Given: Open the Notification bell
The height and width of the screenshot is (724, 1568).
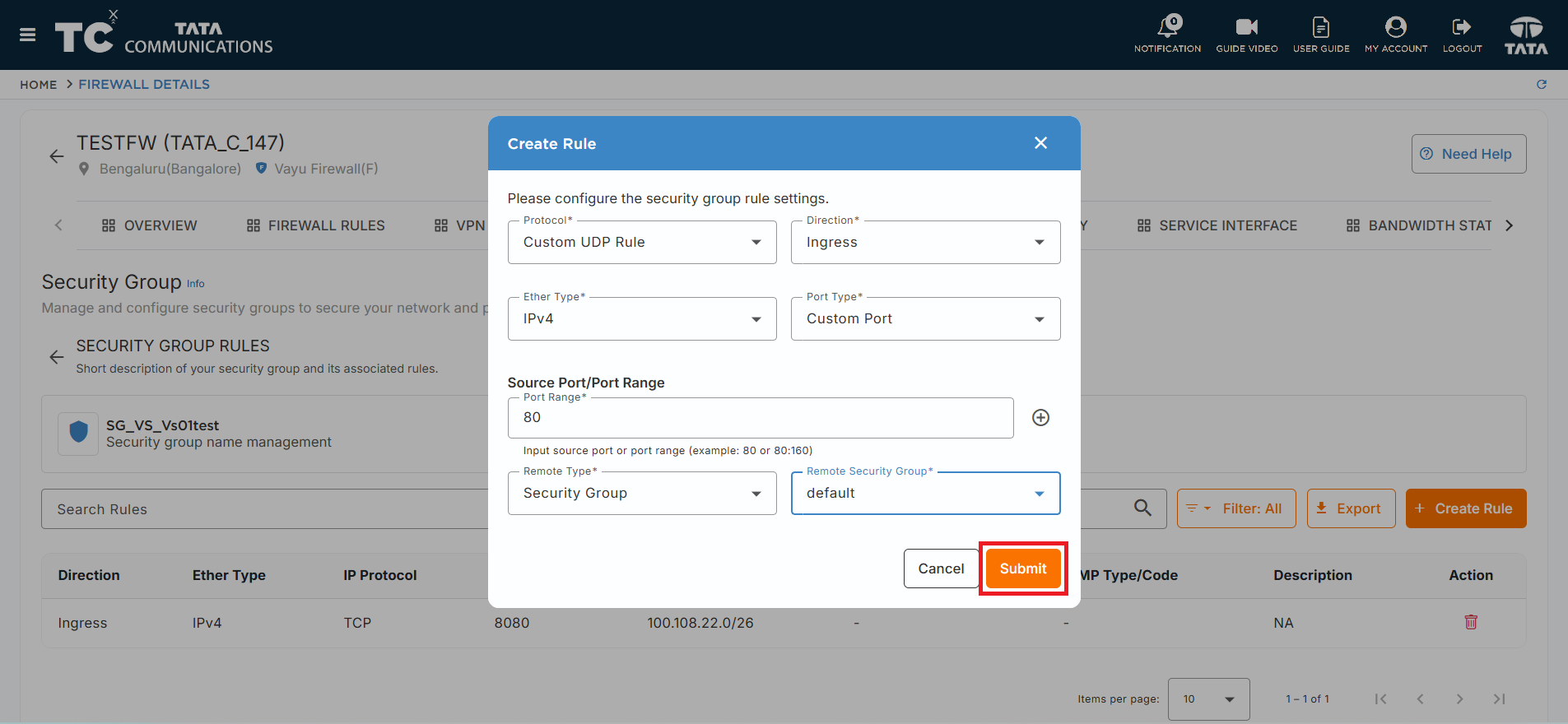Looking at the screenshot, I should point(1167,34).
